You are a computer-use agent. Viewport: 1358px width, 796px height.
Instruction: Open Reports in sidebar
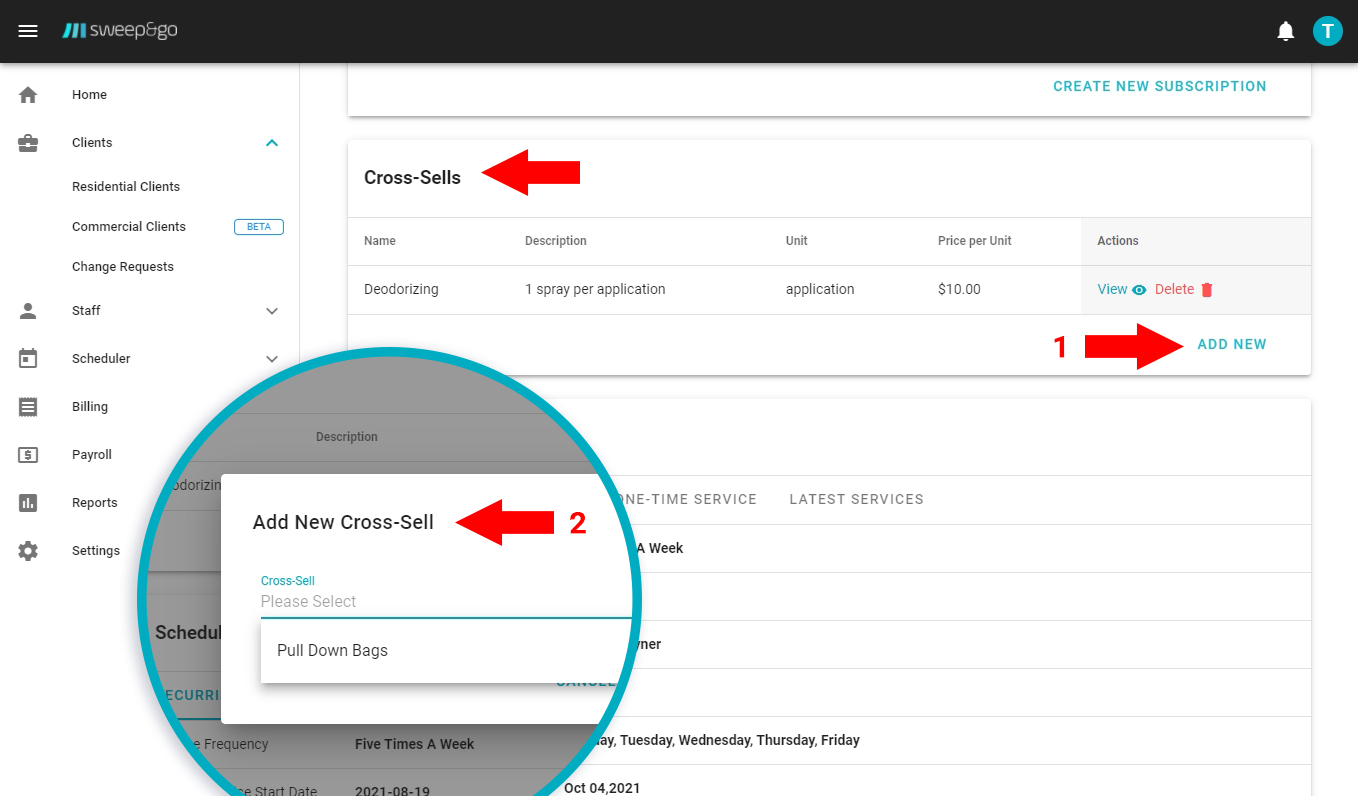(x=95, y=503)
